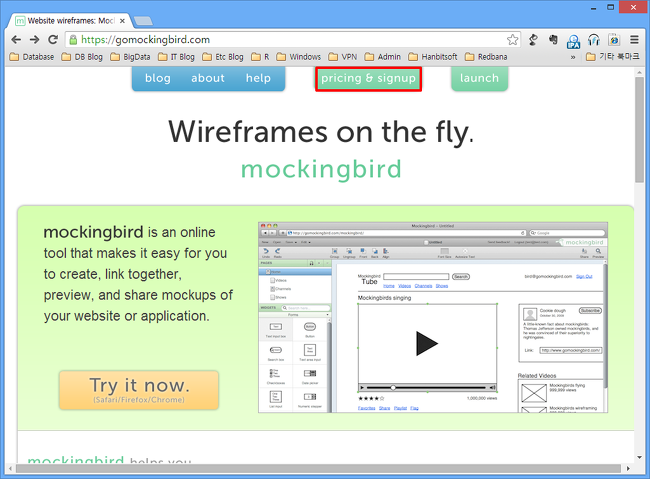Click the mockingbird app screenshot thumbnail
The width and height of the screenshot is (650, 479).
click(x=433, y=317)
